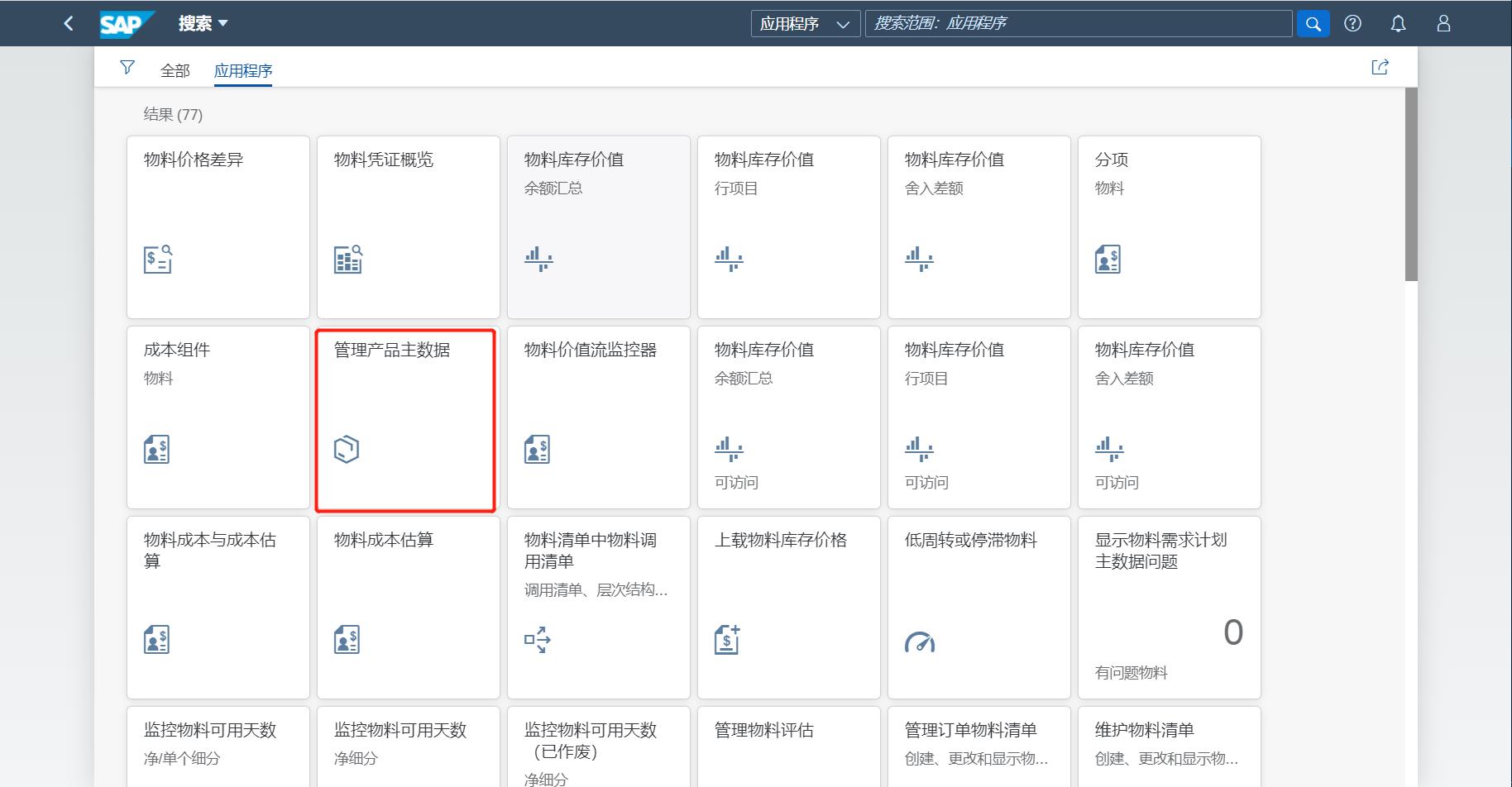The width and height of the screenshot is (1512, 787).
Task: Click the share/export icon at top right
Action: [x=1380, y=67]
